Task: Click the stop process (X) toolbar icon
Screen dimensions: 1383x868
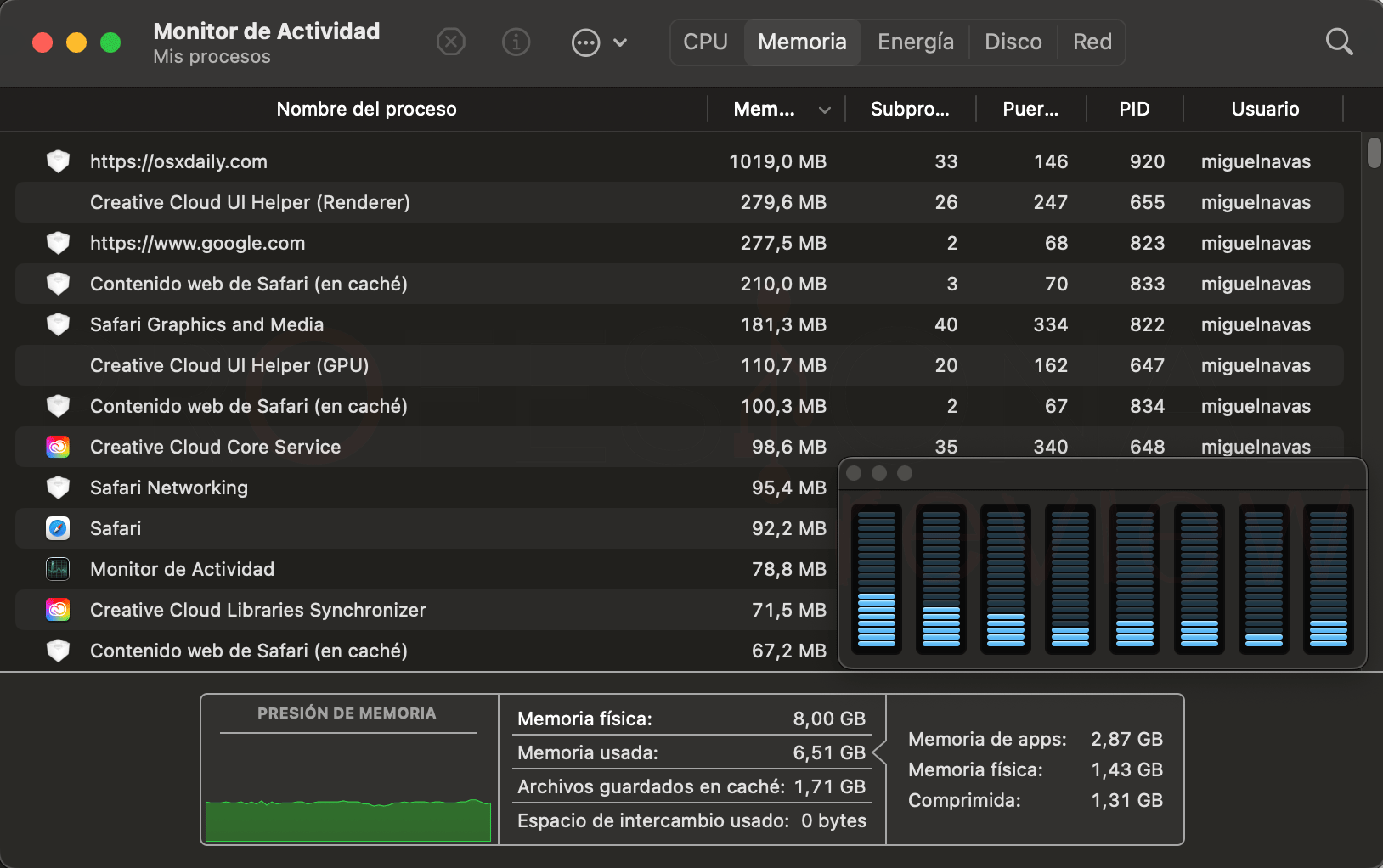Action: (451, 42)
